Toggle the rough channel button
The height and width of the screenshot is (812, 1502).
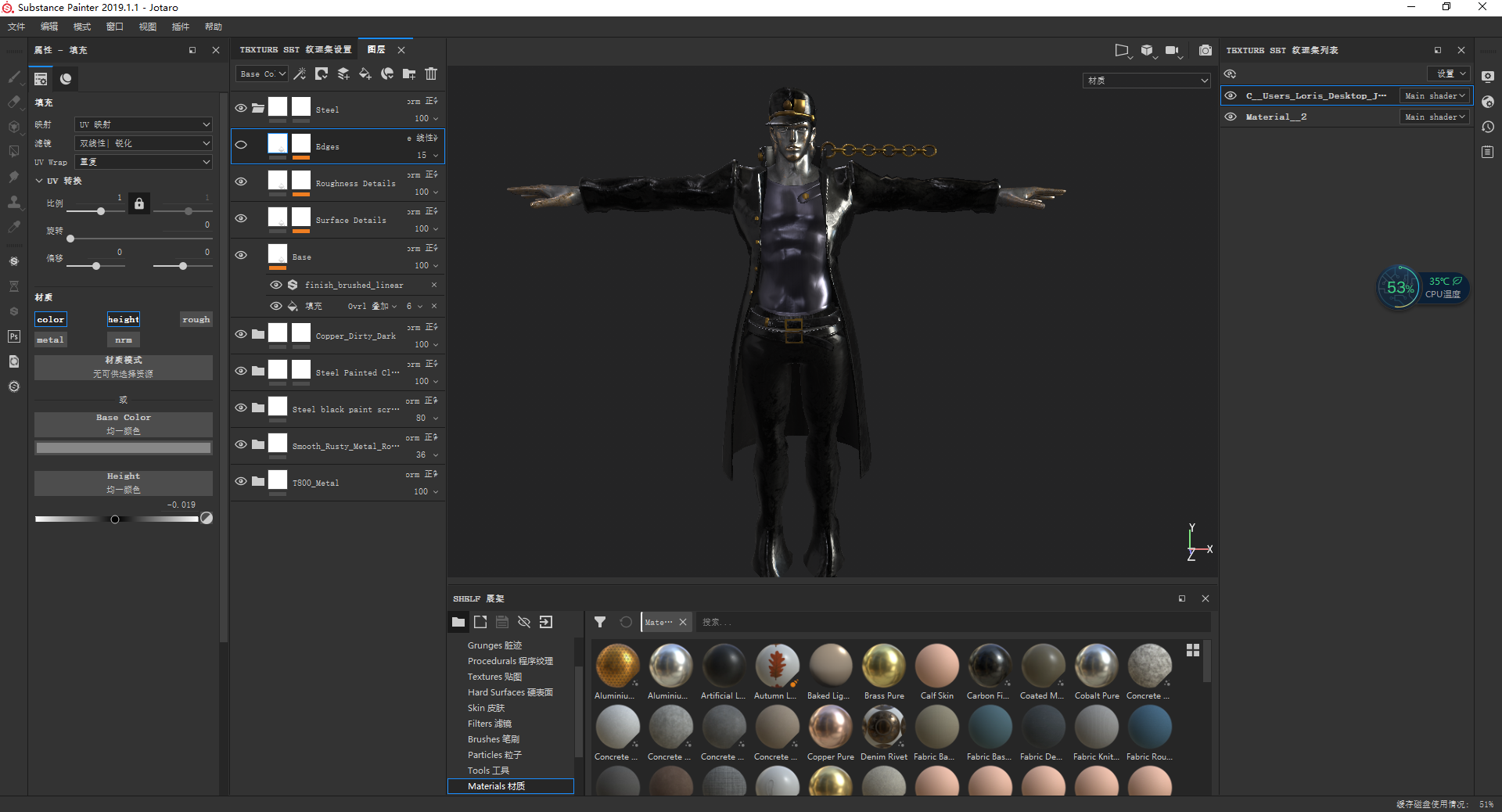(196, 319)
